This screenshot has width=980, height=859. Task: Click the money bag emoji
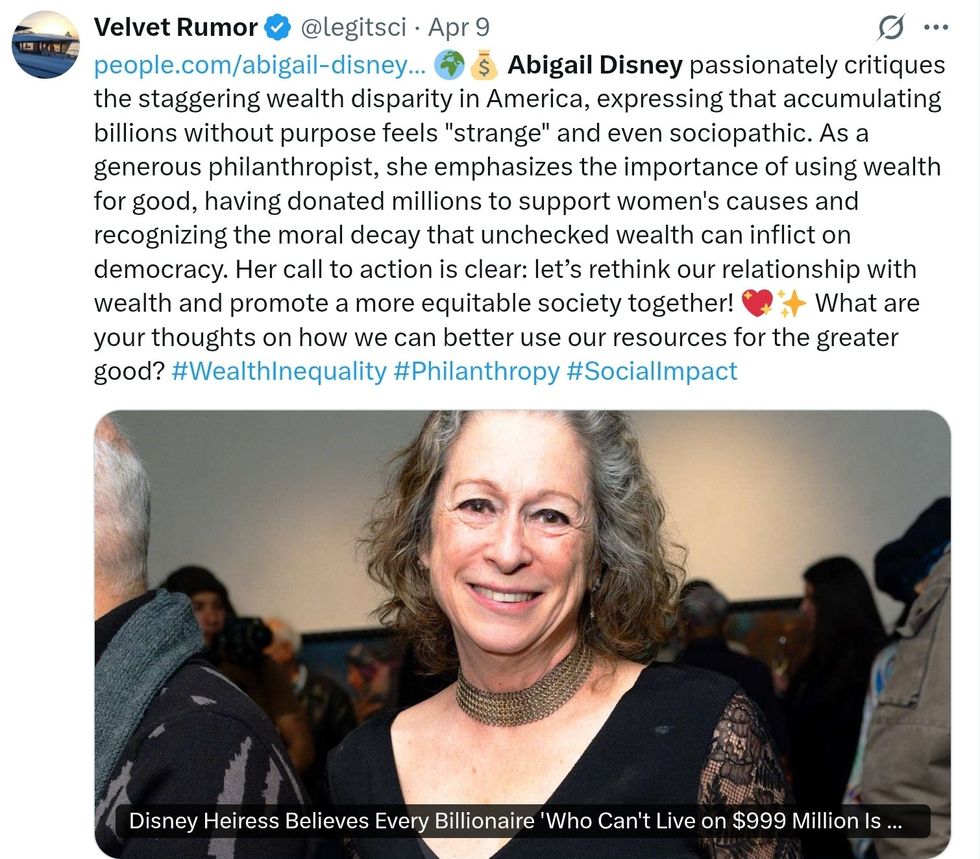click(483, 65)
